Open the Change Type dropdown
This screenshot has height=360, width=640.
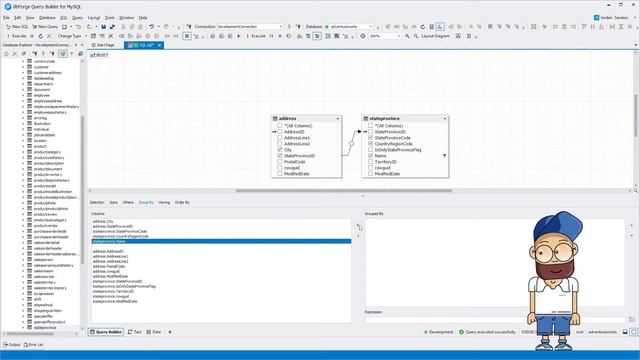pos(72,36)
